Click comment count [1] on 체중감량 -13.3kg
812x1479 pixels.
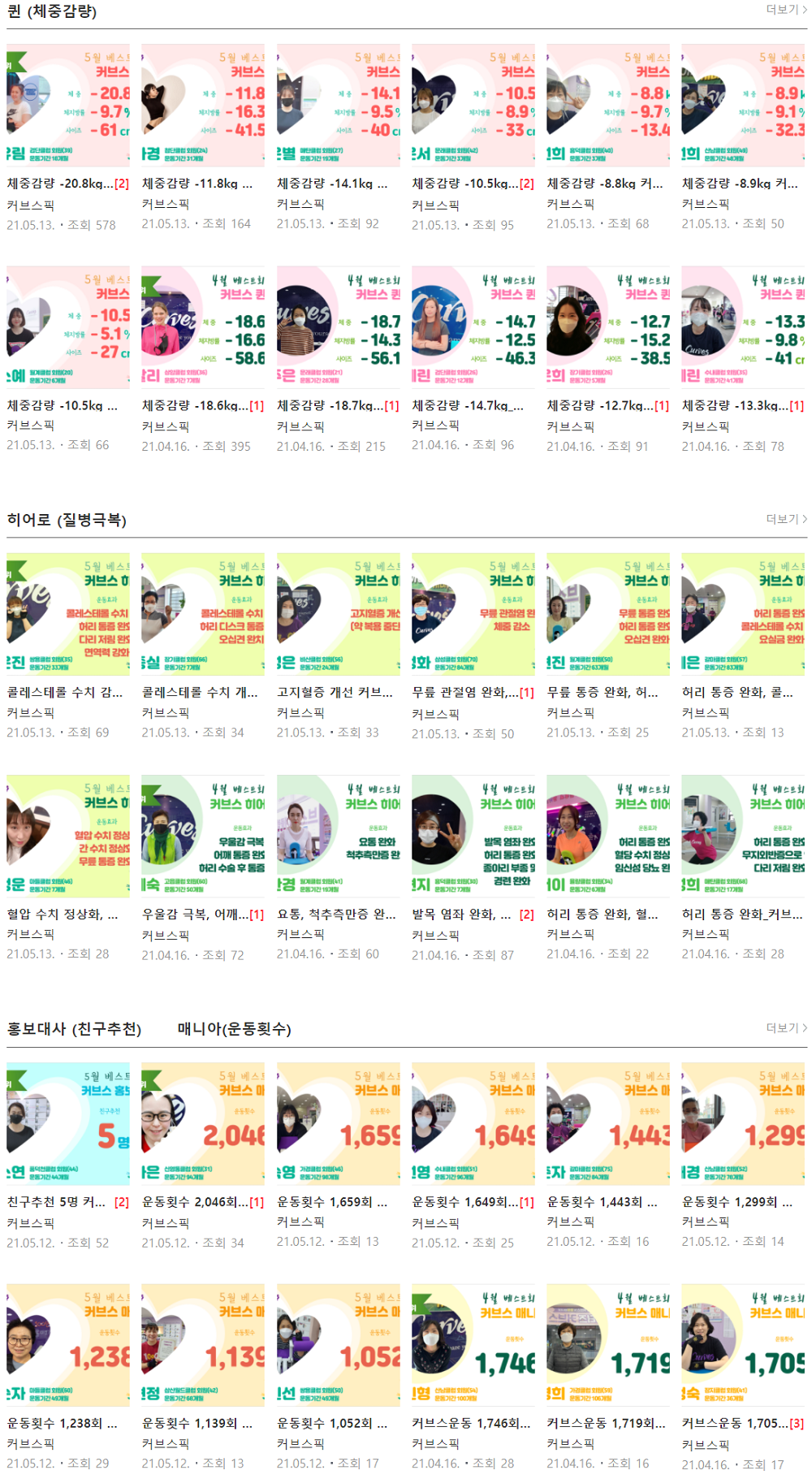[797, 405]
